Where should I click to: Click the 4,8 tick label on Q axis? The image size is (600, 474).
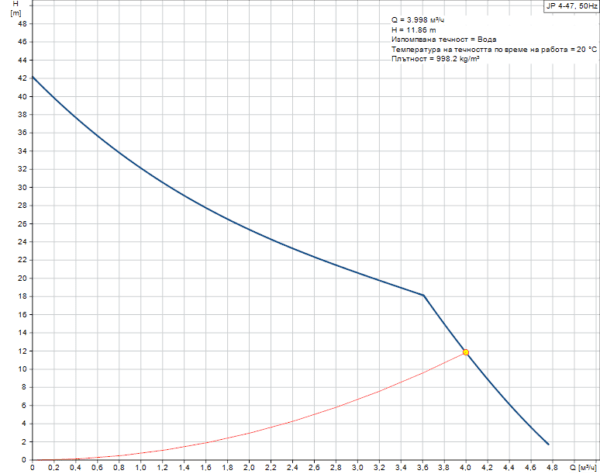(552, 467)
